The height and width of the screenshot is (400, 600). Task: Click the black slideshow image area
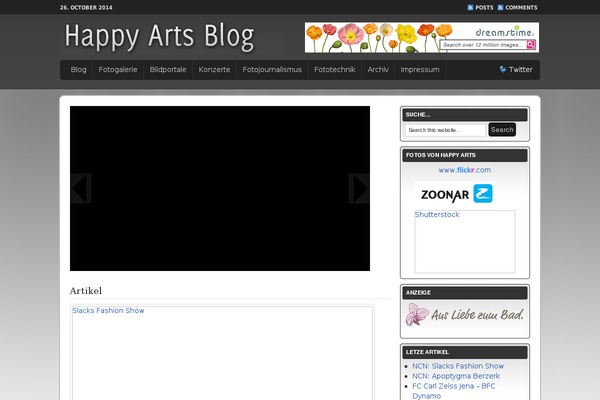point(220,188)
